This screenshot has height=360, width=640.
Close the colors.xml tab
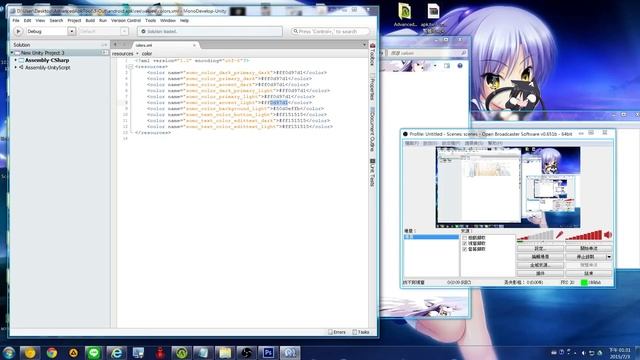click(194, 45)
